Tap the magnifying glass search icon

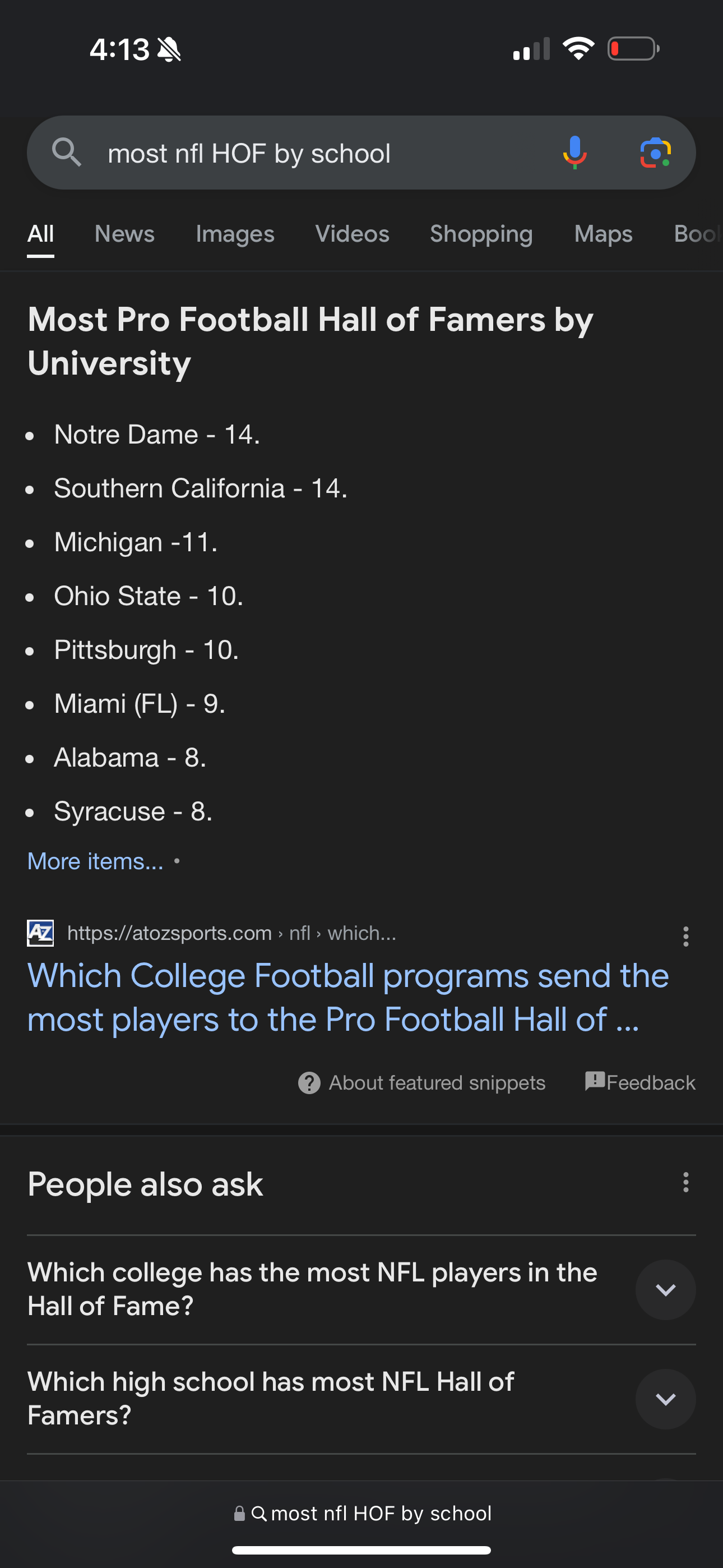(x=66, y=152)
